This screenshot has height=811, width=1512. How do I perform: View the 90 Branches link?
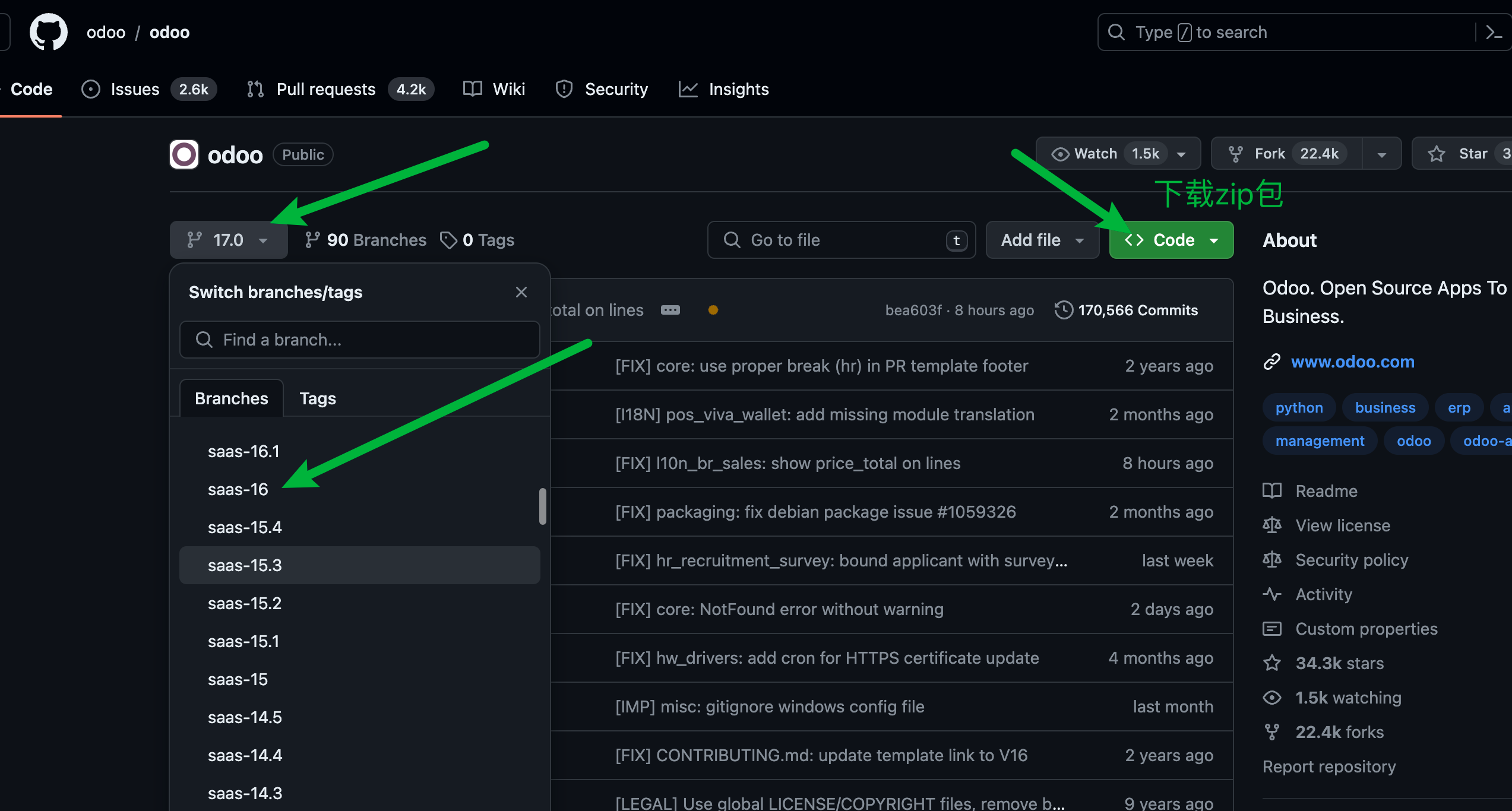point(366,240)
